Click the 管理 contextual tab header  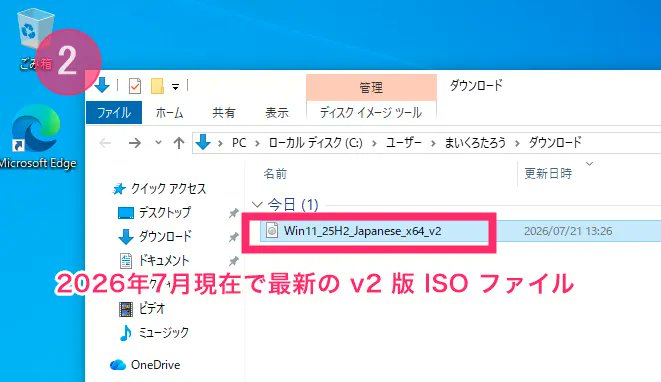point(371,88)
